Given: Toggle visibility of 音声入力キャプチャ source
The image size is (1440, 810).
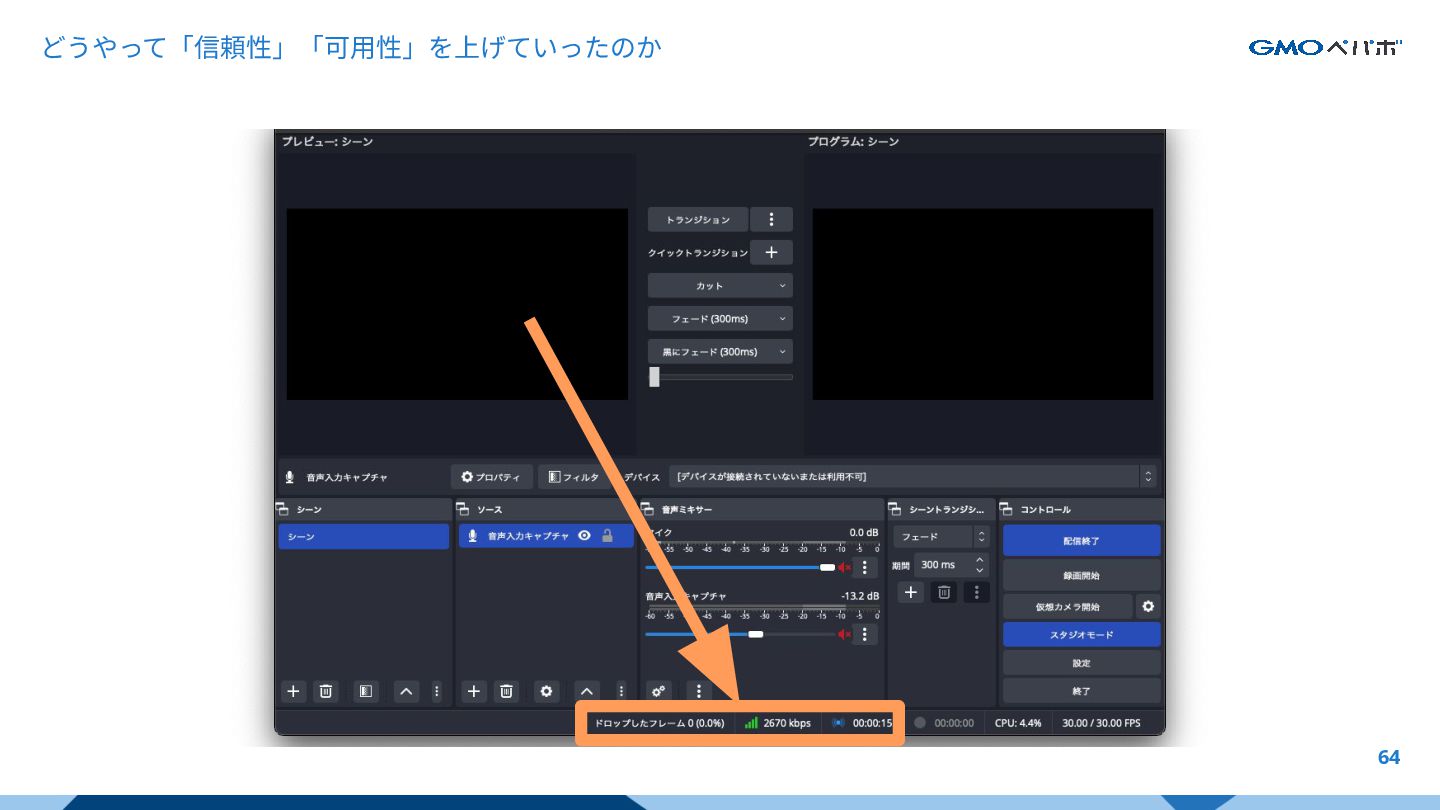Looking at the screenshot, I should [x=585, y=536].
